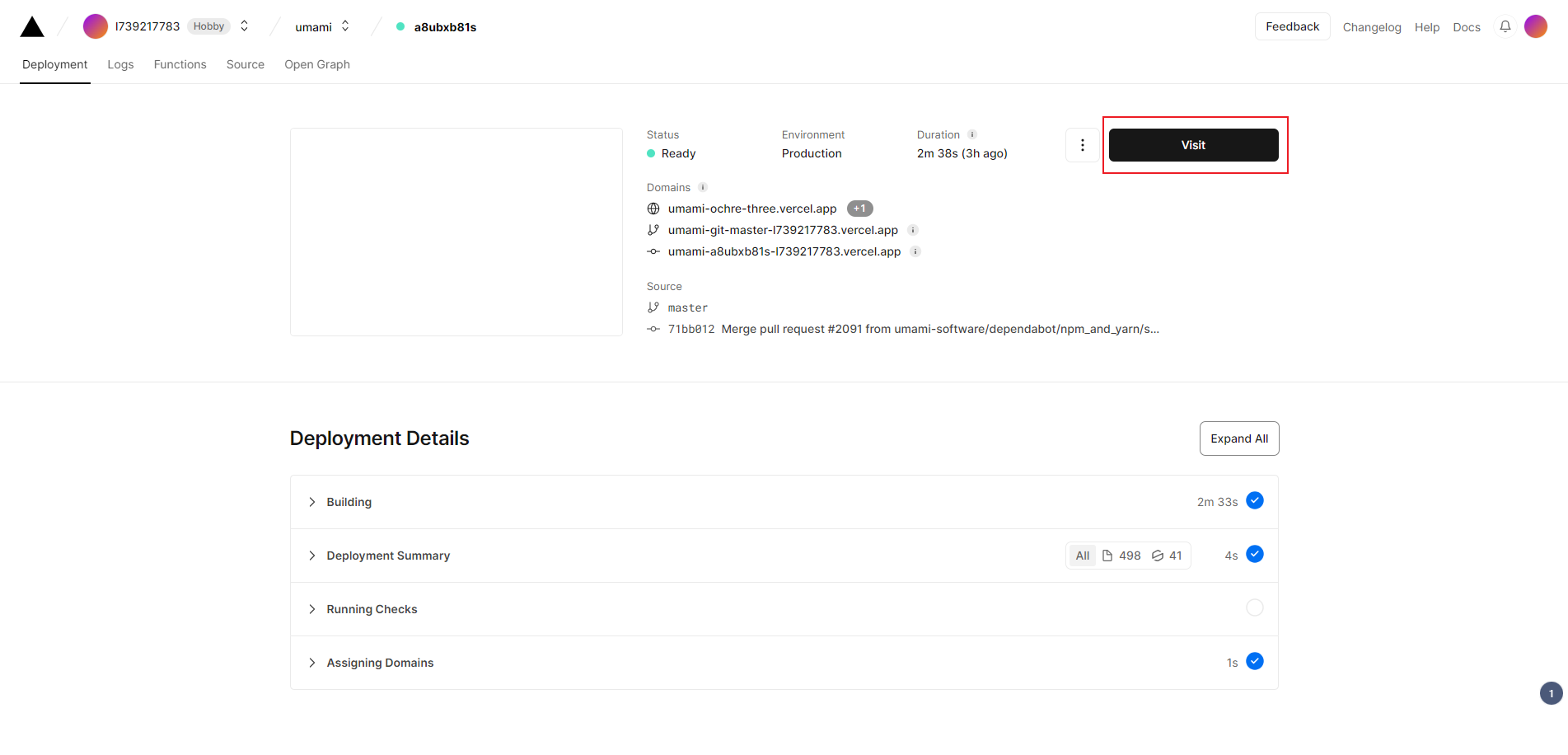Open umami-git-master domain link
Image resolution: width=1568 pixels, height=755 pixels.
tap(783, 230)
